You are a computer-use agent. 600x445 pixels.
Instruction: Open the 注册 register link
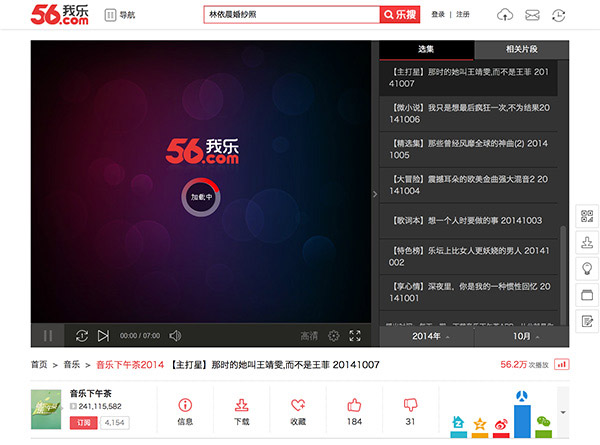click(463, 15)
